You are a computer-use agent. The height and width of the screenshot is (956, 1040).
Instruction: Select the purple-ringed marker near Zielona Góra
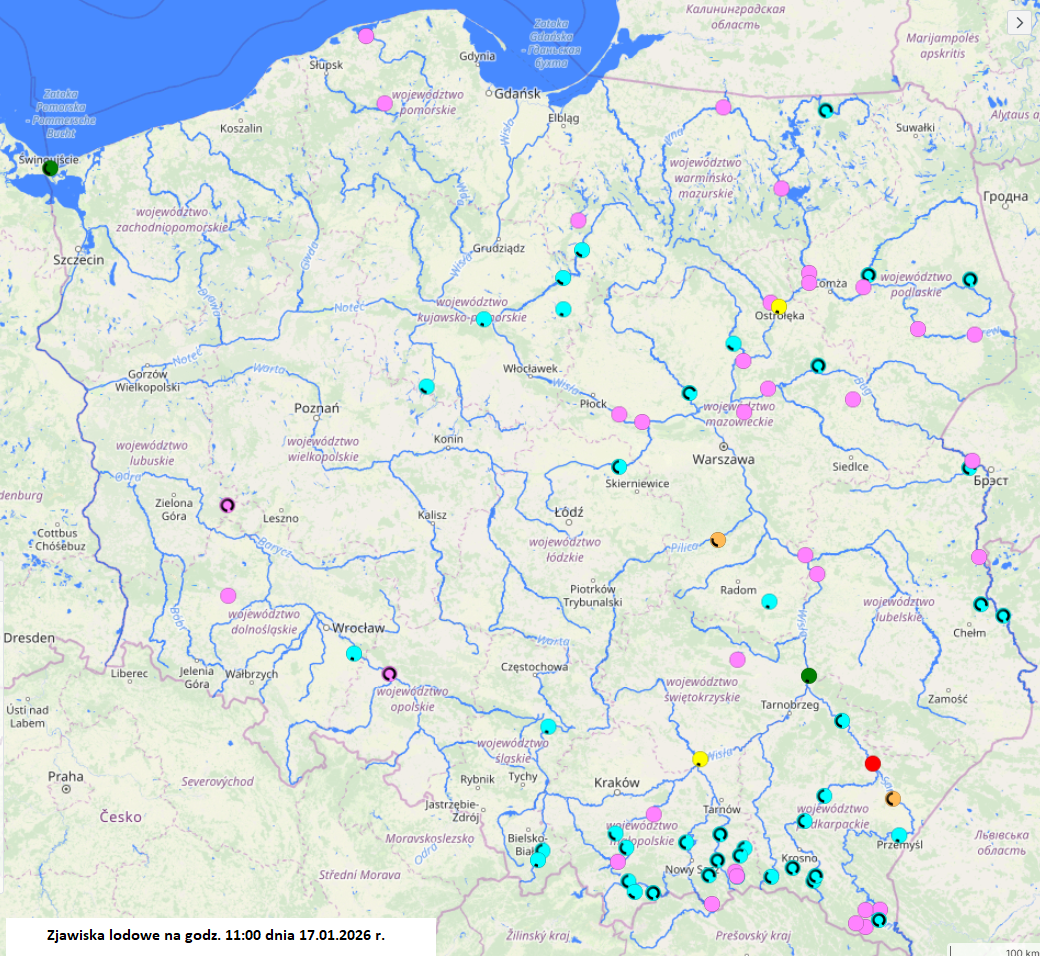pyautogui.click(x=228, y=506)
